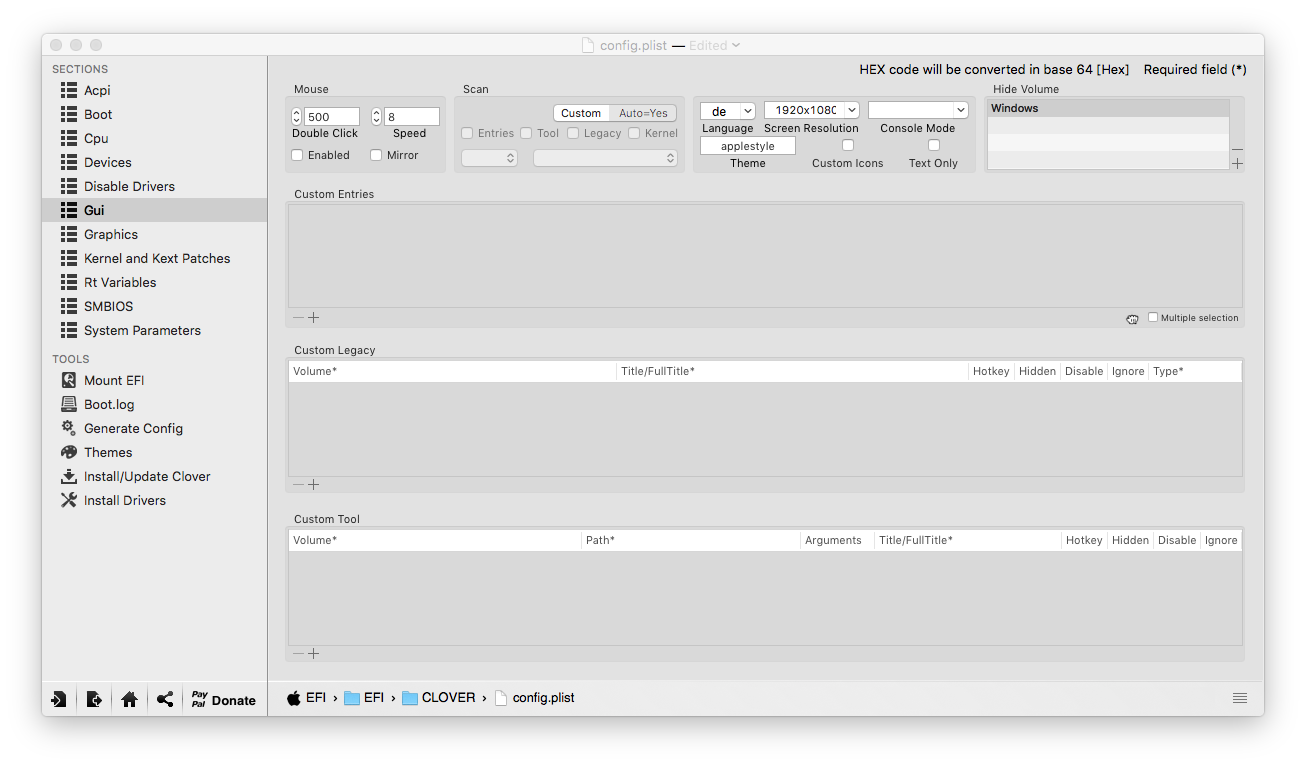Enable the Custom Icons checkbox

tap(848, 145)
